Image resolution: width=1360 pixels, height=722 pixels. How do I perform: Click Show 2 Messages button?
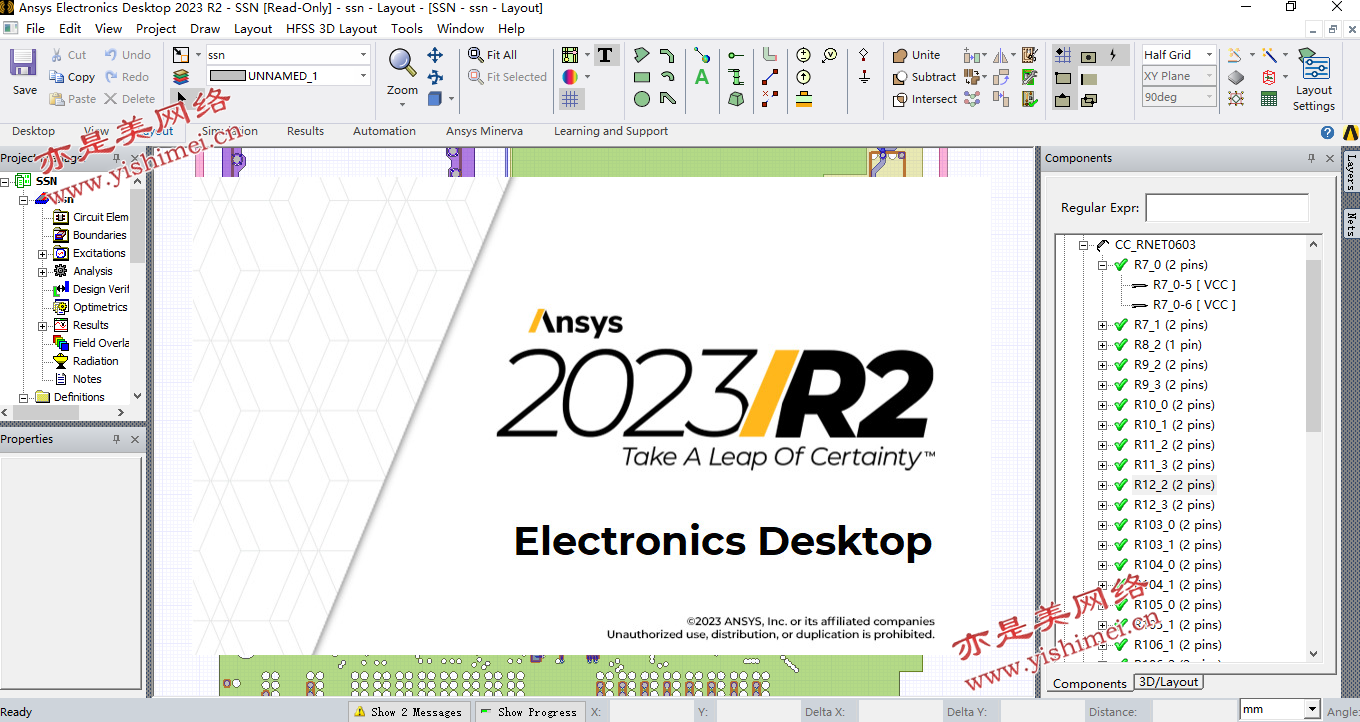(409, 712)
